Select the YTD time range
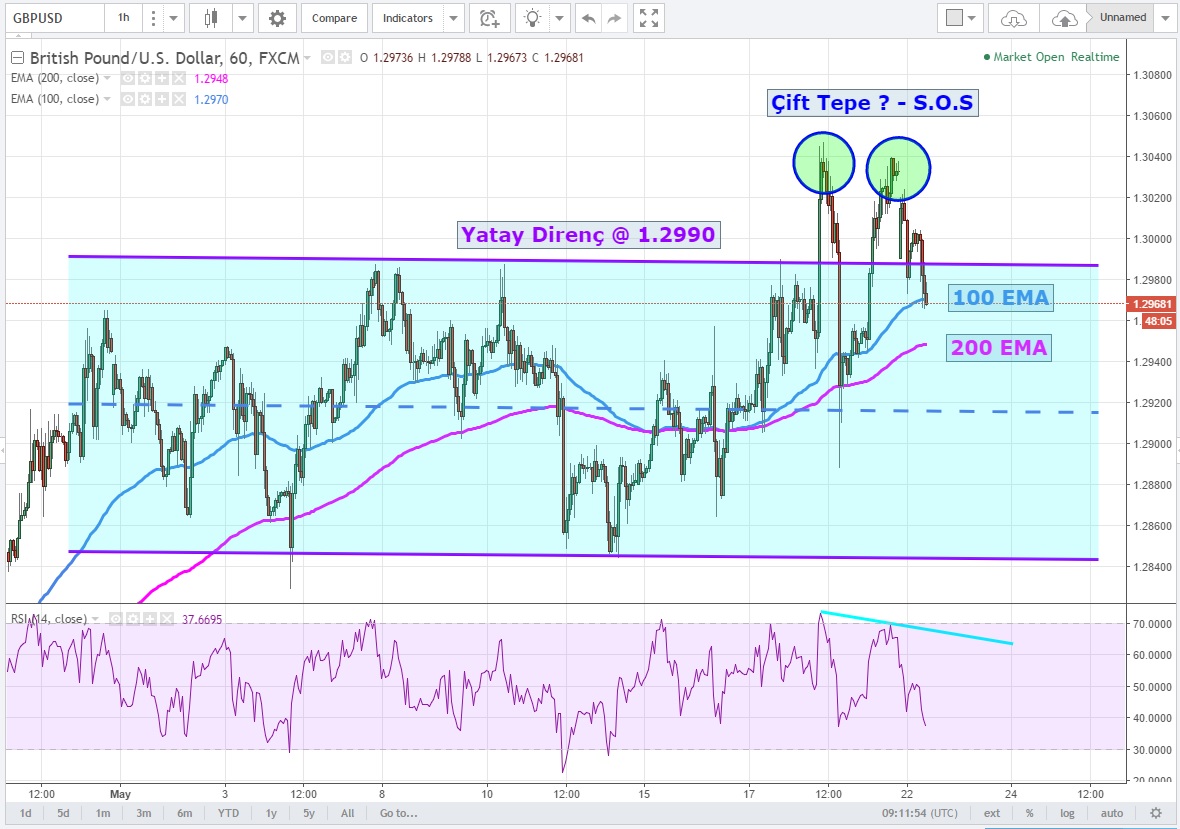The width and height of the screenshot is (1180, 829). point(227,813)
